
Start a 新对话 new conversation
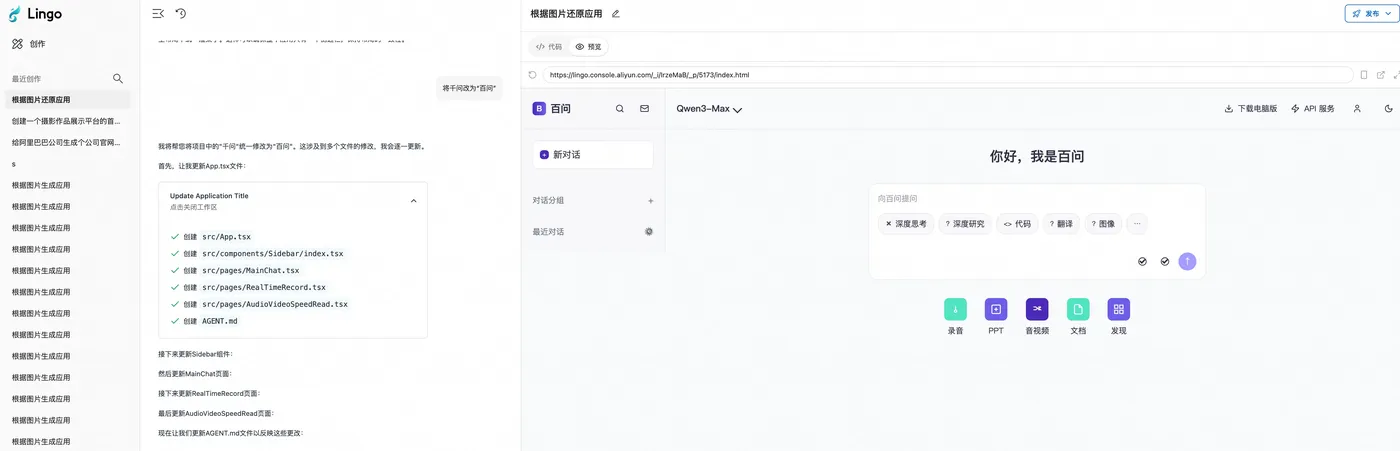[x=593, y=155]
